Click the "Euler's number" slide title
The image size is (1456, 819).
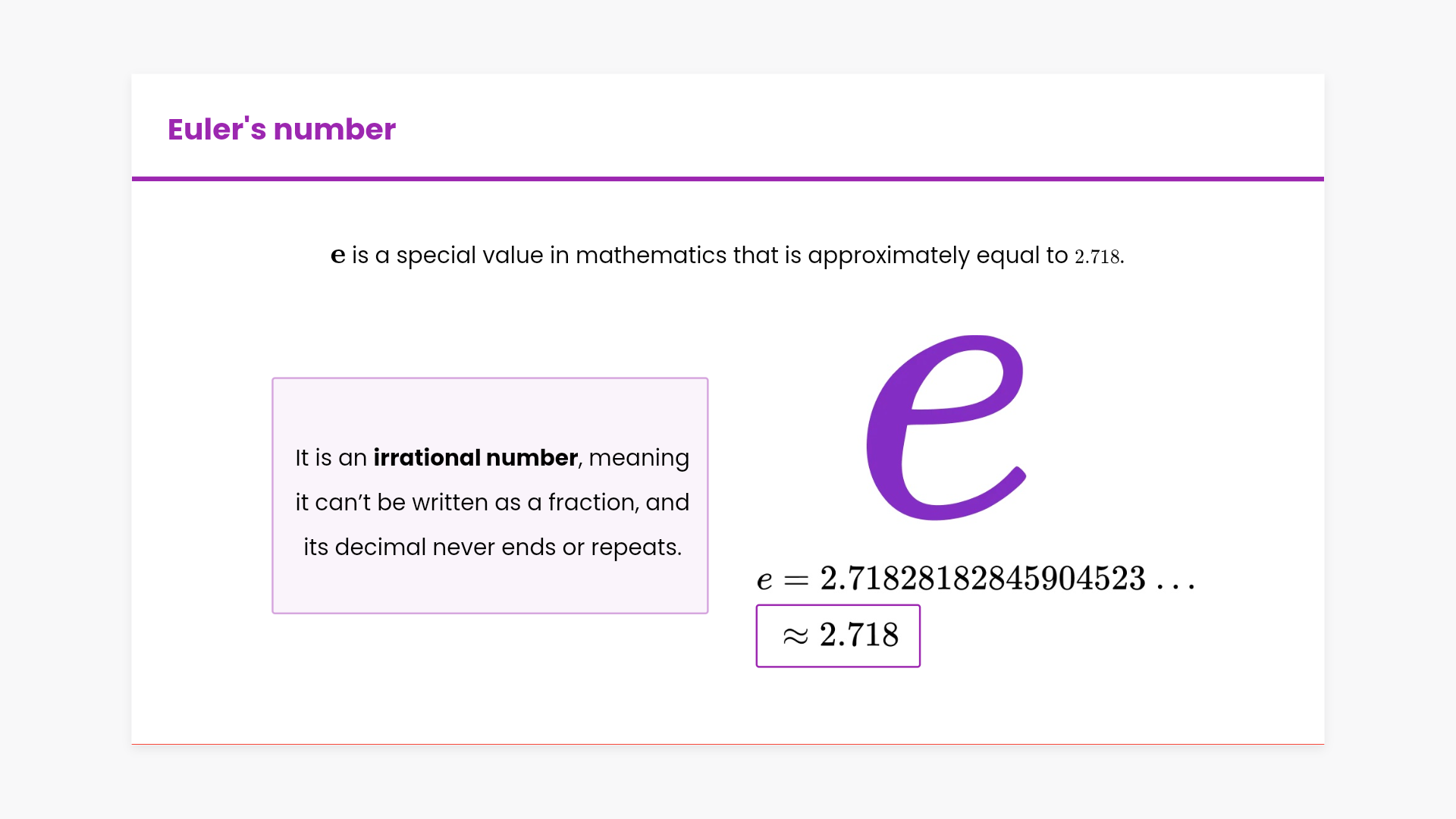(281, 130)
